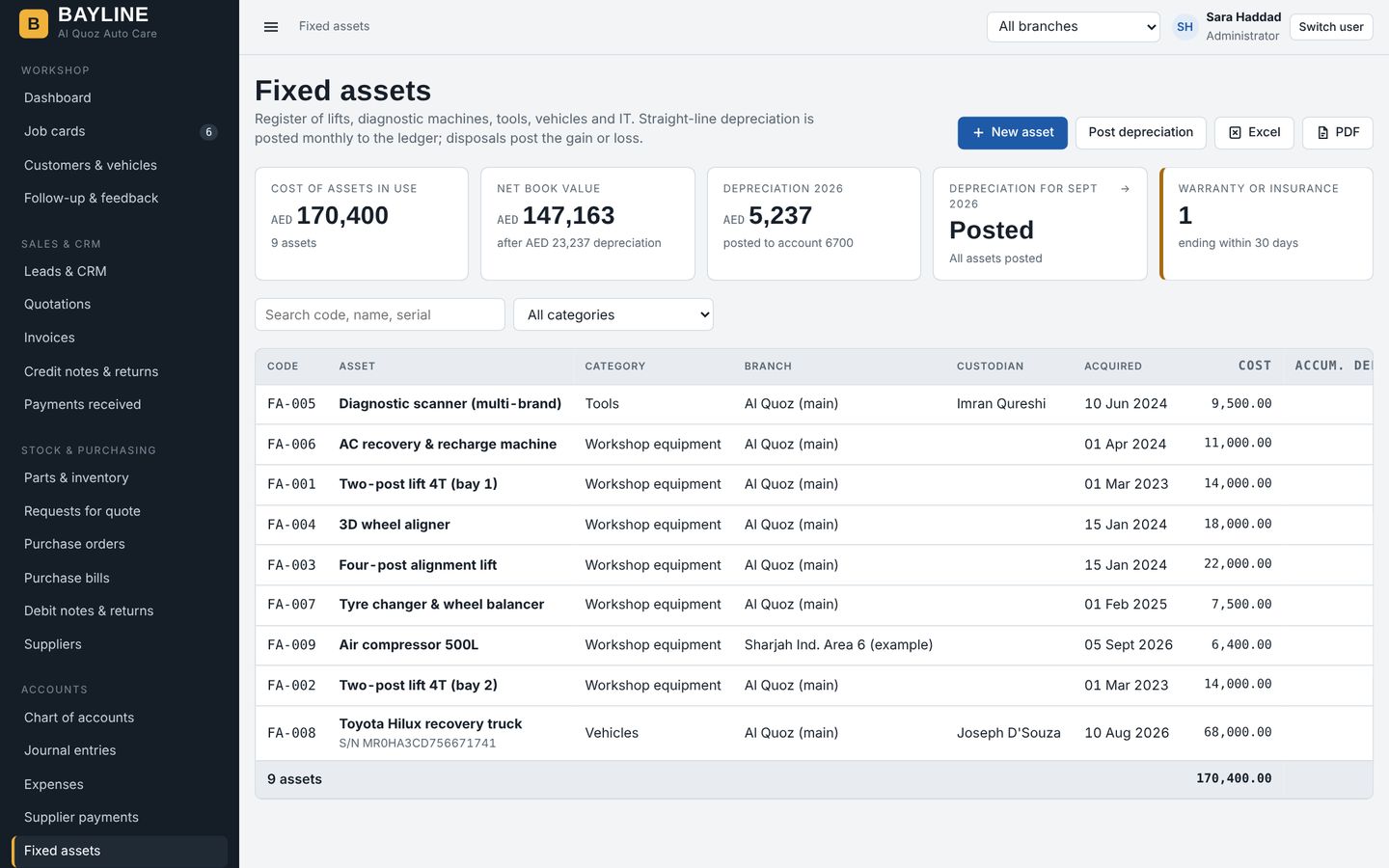Open Expenses in the sidebar
Viewport: 1389px width, 868px height.
pos(120,784)
